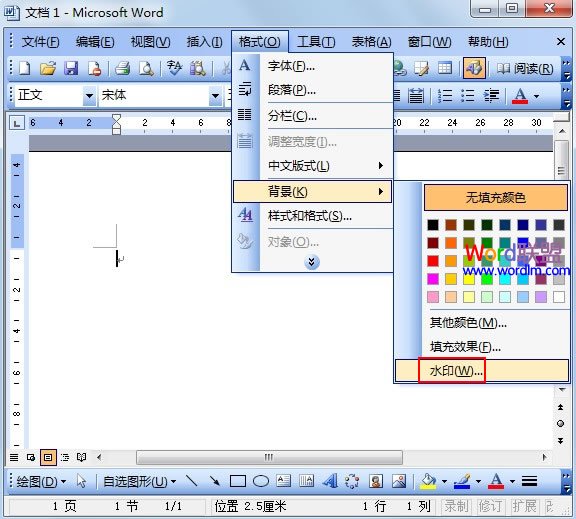Image resolution: width=576 pixels, height=519 pixels.
Task: Open the font color dropdown arrow
Action: (x=536, y=96)
